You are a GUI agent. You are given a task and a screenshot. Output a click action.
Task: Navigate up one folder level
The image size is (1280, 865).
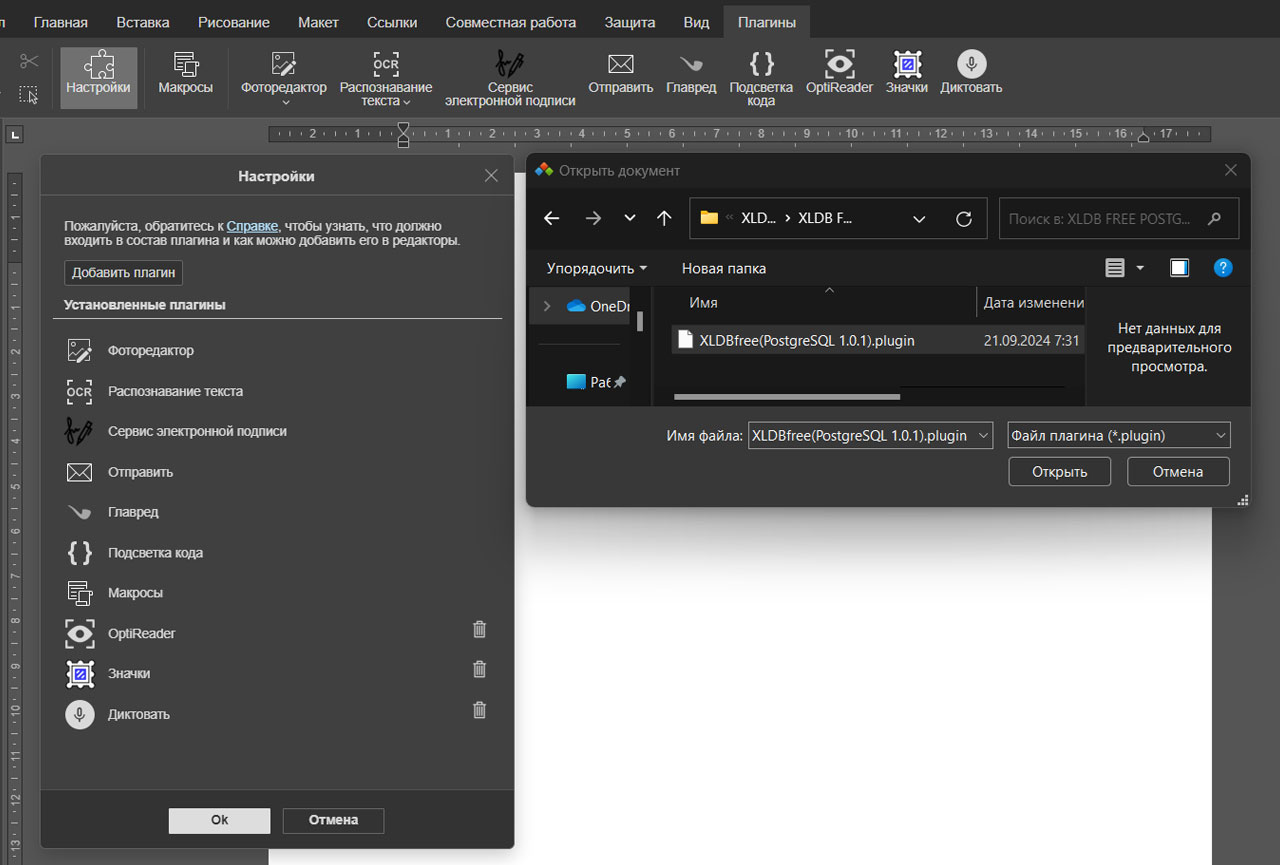pos(664,218)
